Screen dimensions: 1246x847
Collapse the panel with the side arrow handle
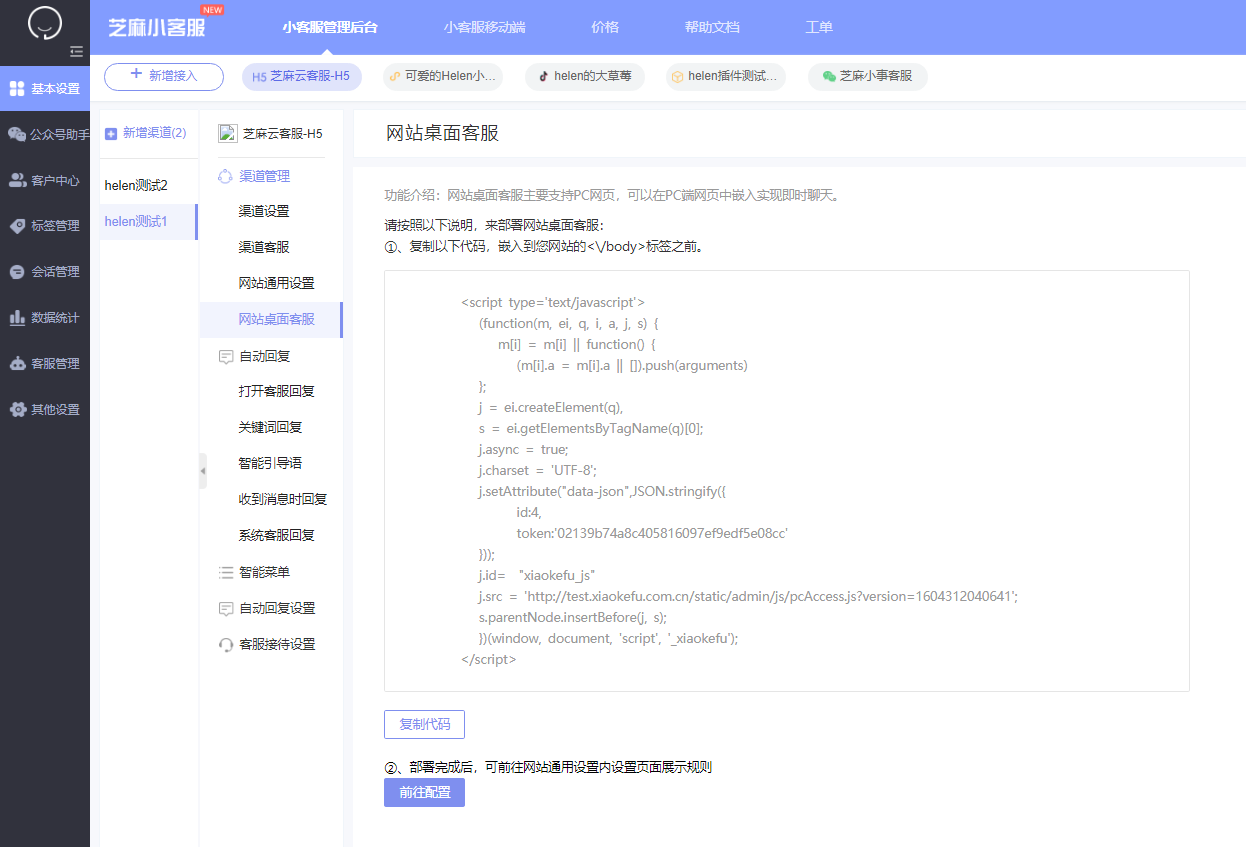pos(203,470)
